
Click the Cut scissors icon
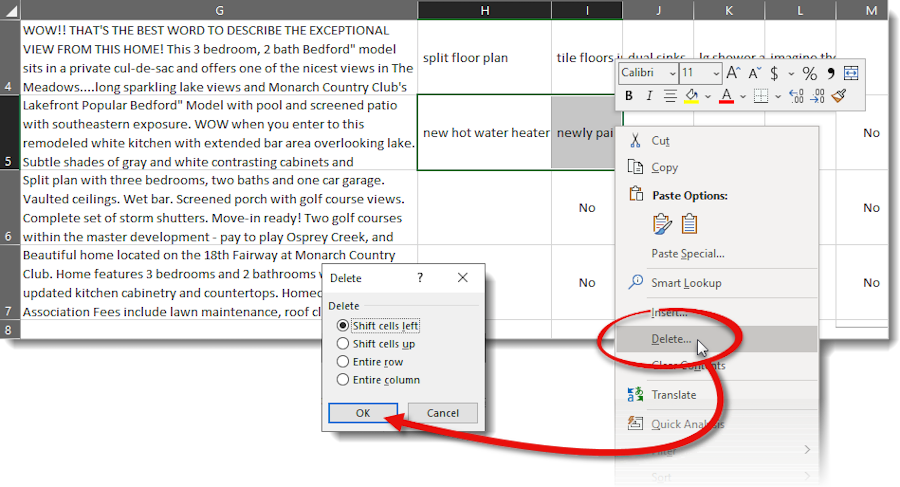point(635,141)
